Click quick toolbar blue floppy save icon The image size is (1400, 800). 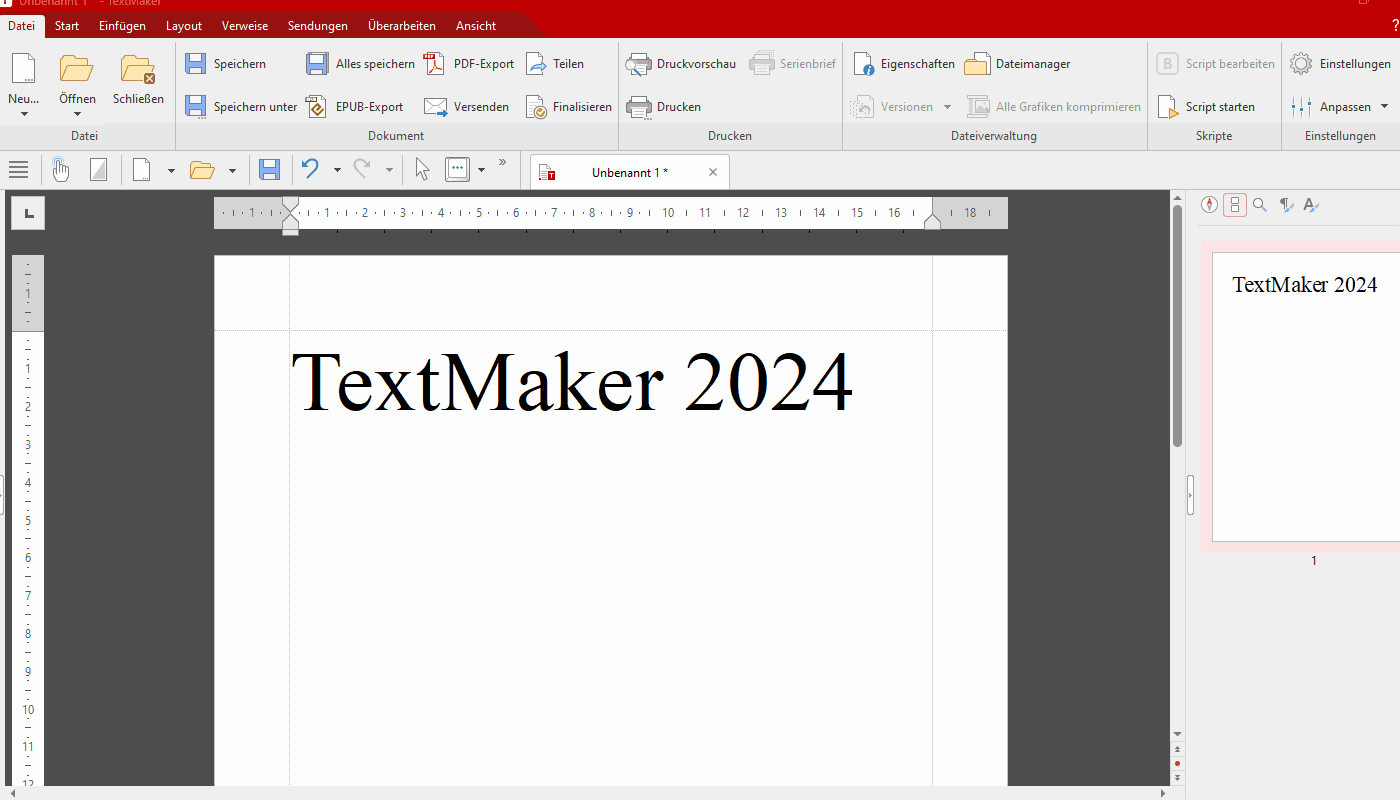pyautogui.click(x=269, y=170)
